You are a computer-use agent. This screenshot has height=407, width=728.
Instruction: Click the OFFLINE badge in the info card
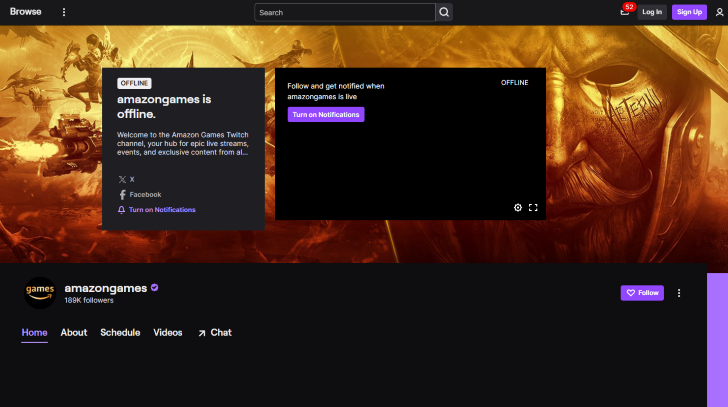click(x=134, y=83)
